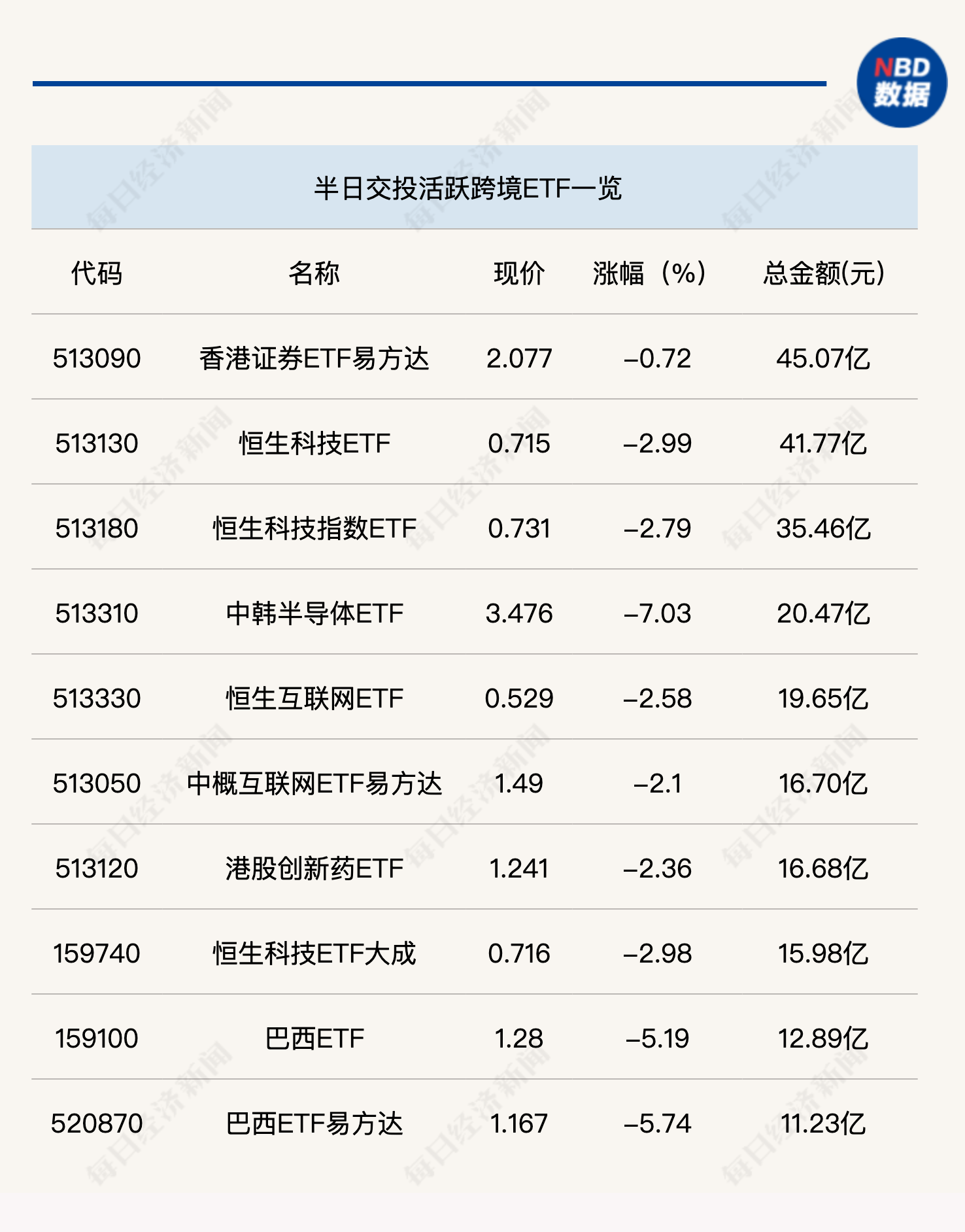The image size is (965, 1232).
Task: Open fund code 159740
Action: (97, 953)
